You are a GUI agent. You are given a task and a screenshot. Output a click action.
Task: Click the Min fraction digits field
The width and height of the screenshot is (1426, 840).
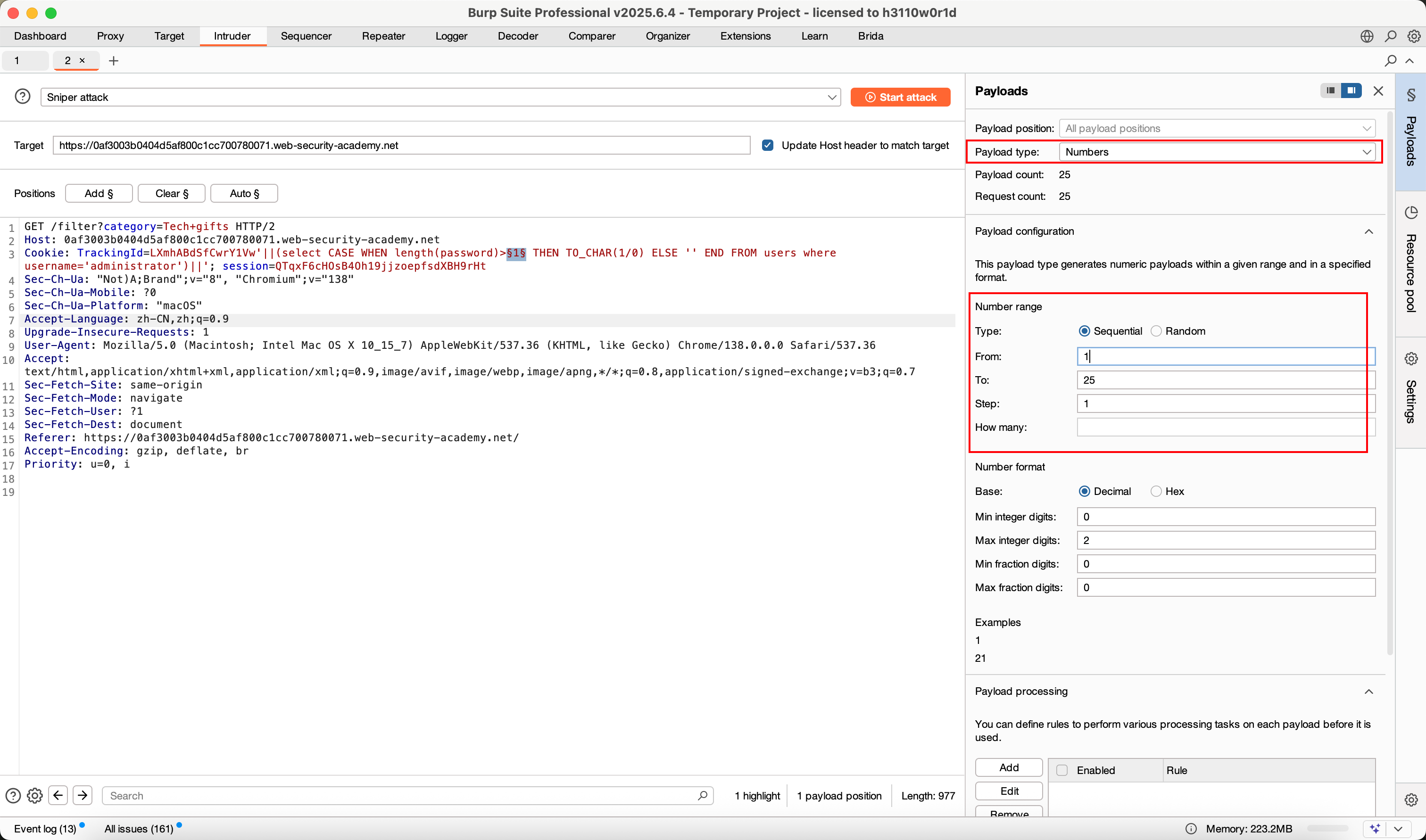[1226, 564]
